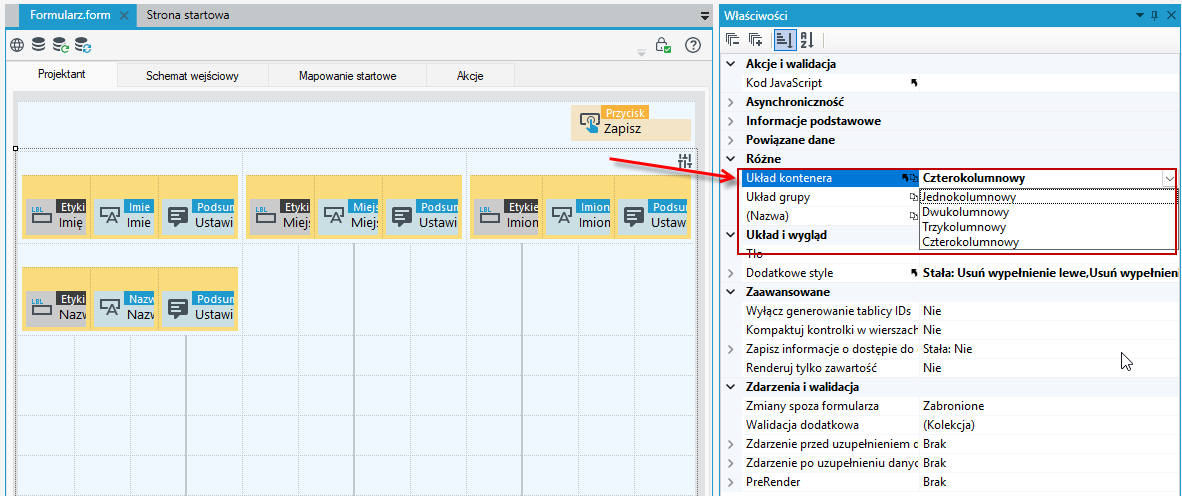The height and width of the screenshot is (496, 1182).
Task: Open the container settings sliders icon
Action: (x=684, y=161)
